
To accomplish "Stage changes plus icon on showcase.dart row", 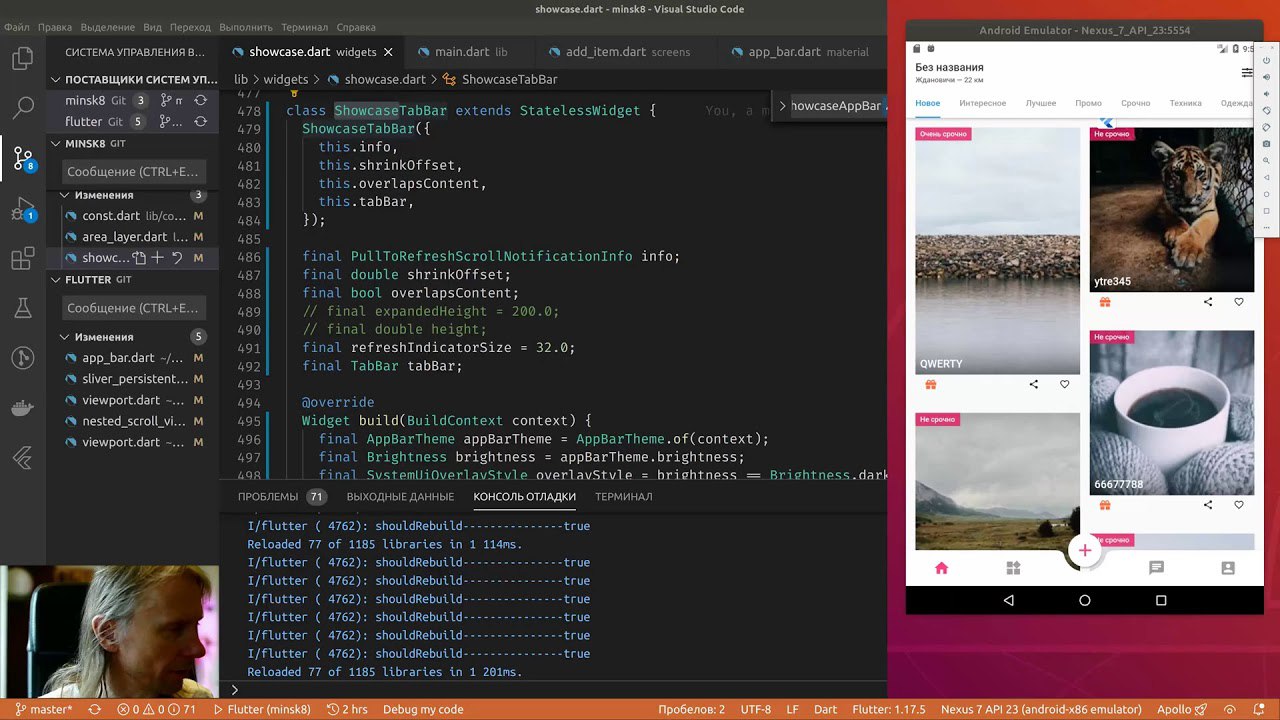I will pos(157,258).
